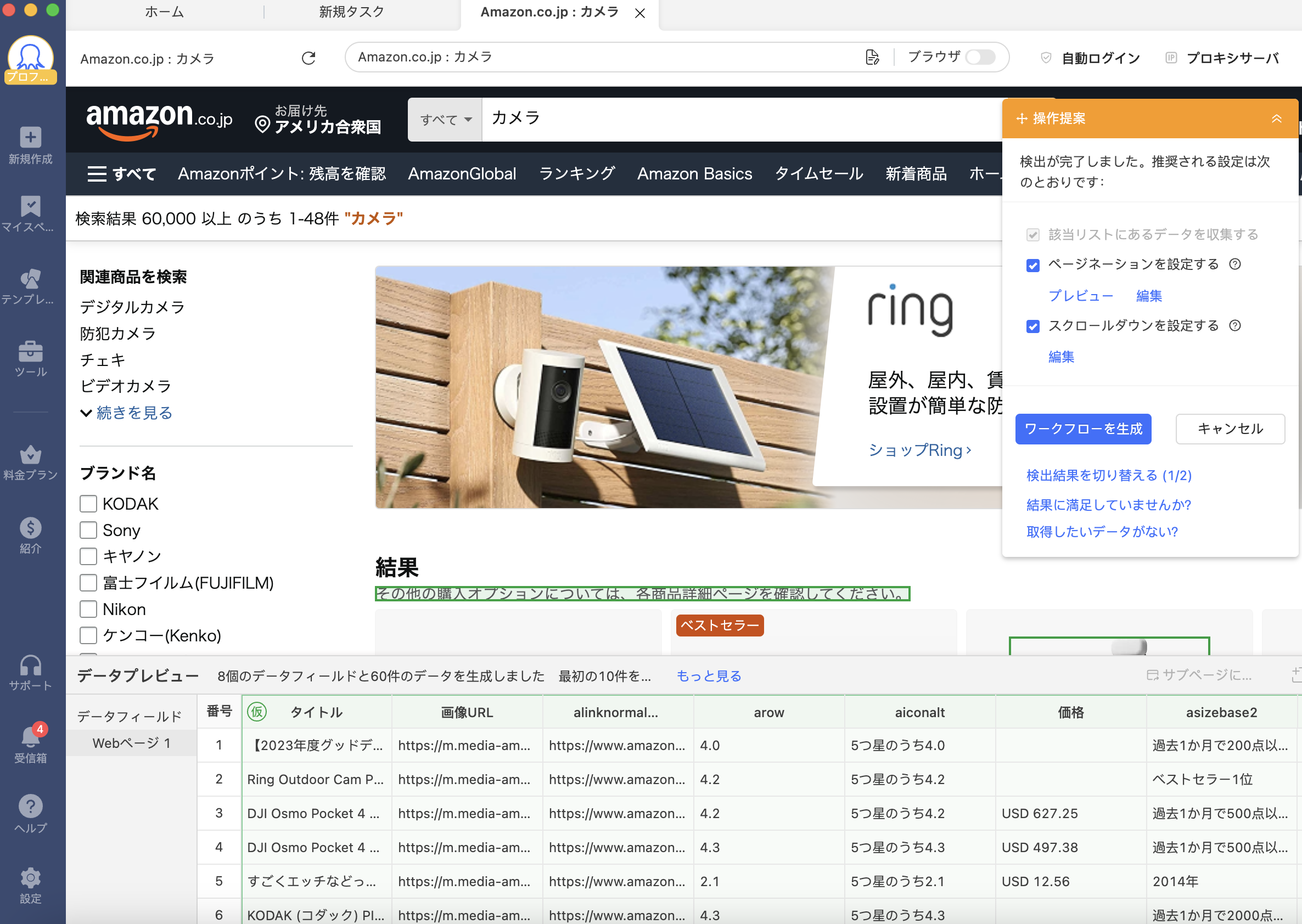Check the Sony brand checkbox
1302x924 pixels.
click(x=88, y=529)
